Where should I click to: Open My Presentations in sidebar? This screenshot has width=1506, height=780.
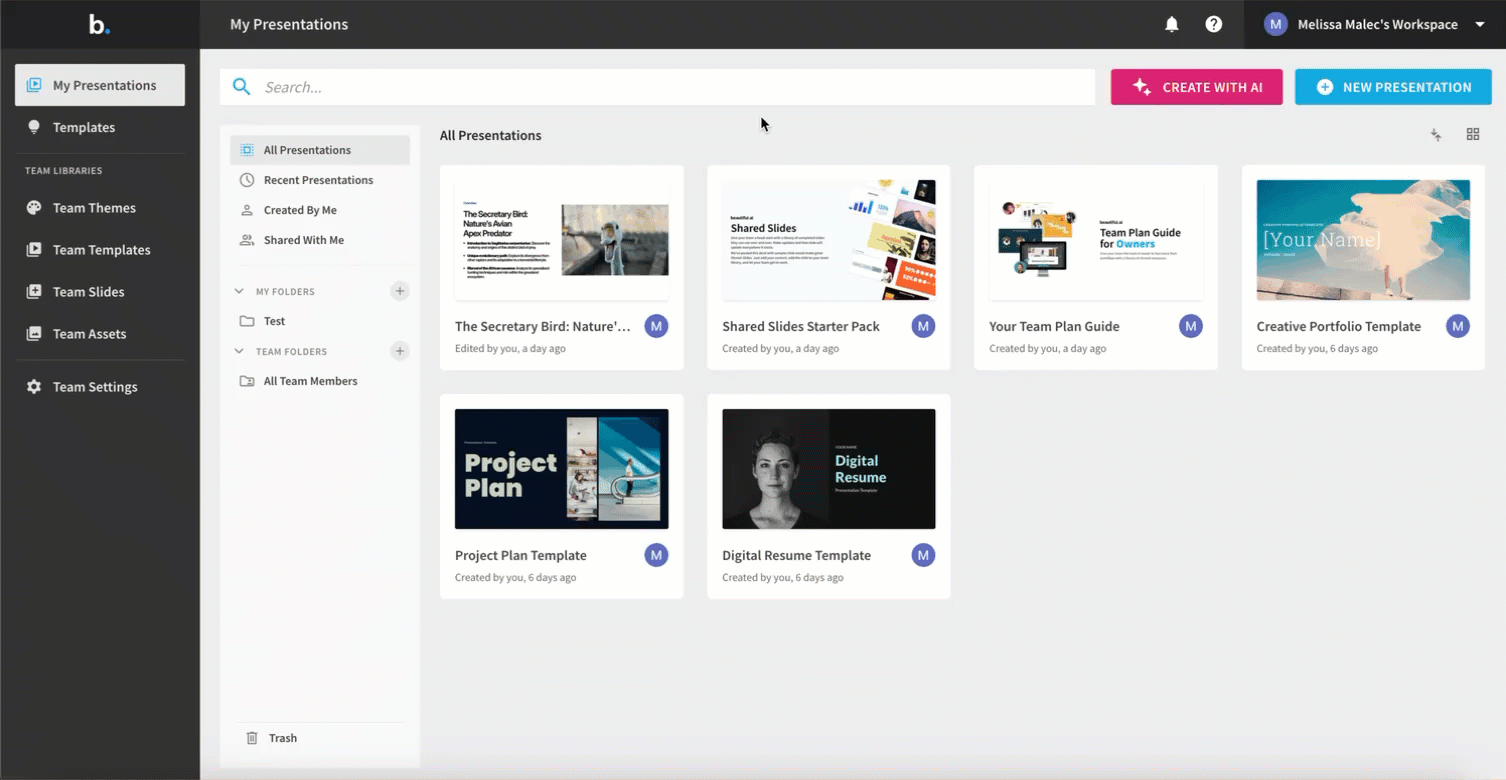(100, 85)
